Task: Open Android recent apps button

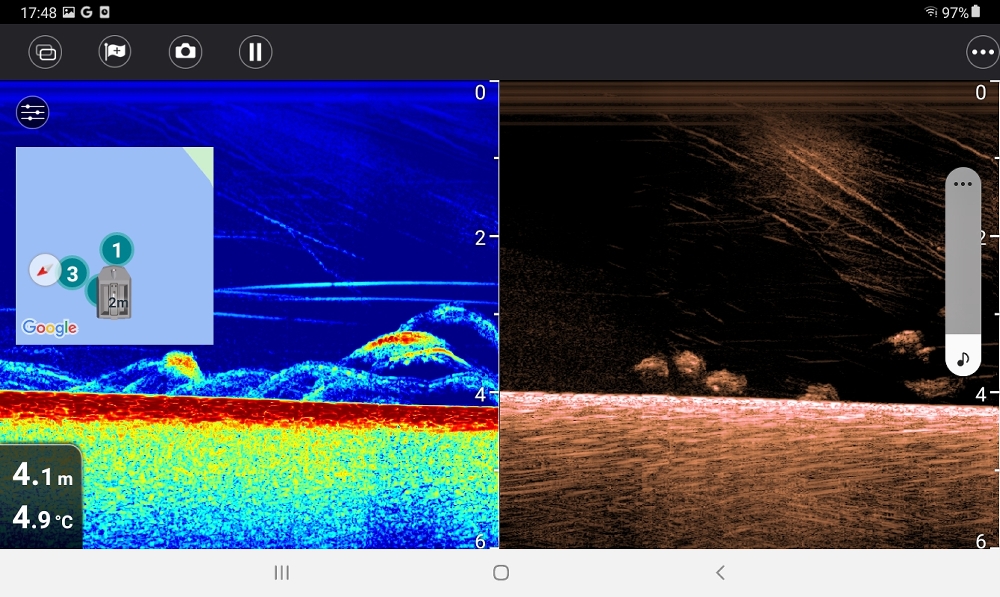Action: point(281,573)
